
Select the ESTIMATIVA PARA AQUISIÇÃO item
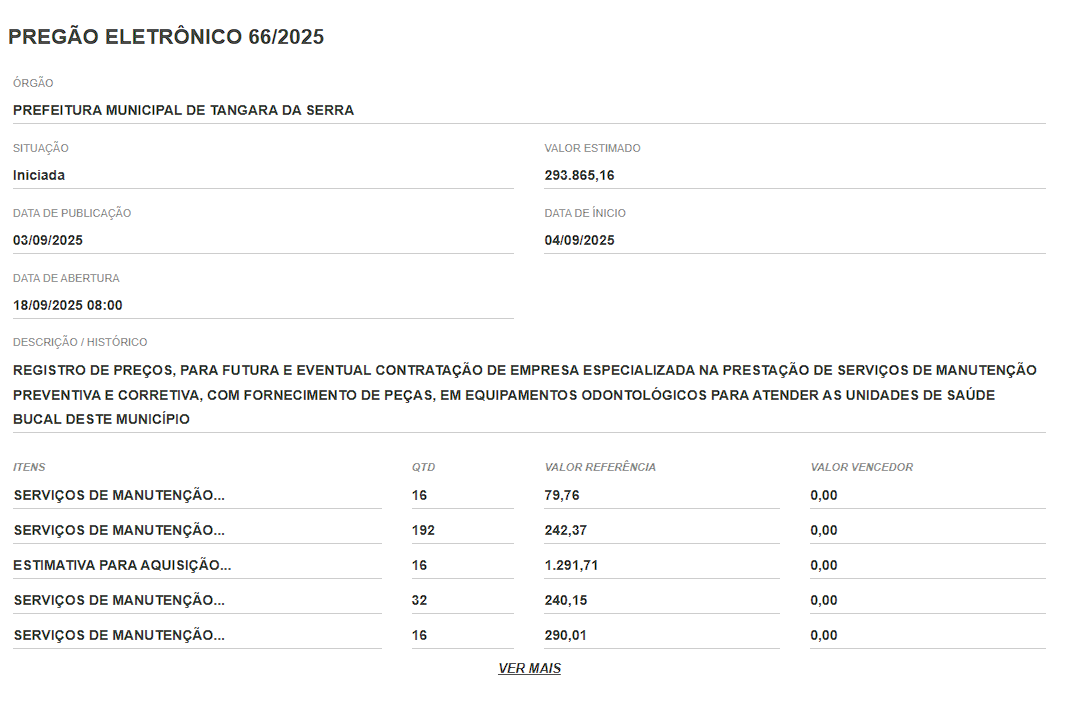click(x=122, y=565)
